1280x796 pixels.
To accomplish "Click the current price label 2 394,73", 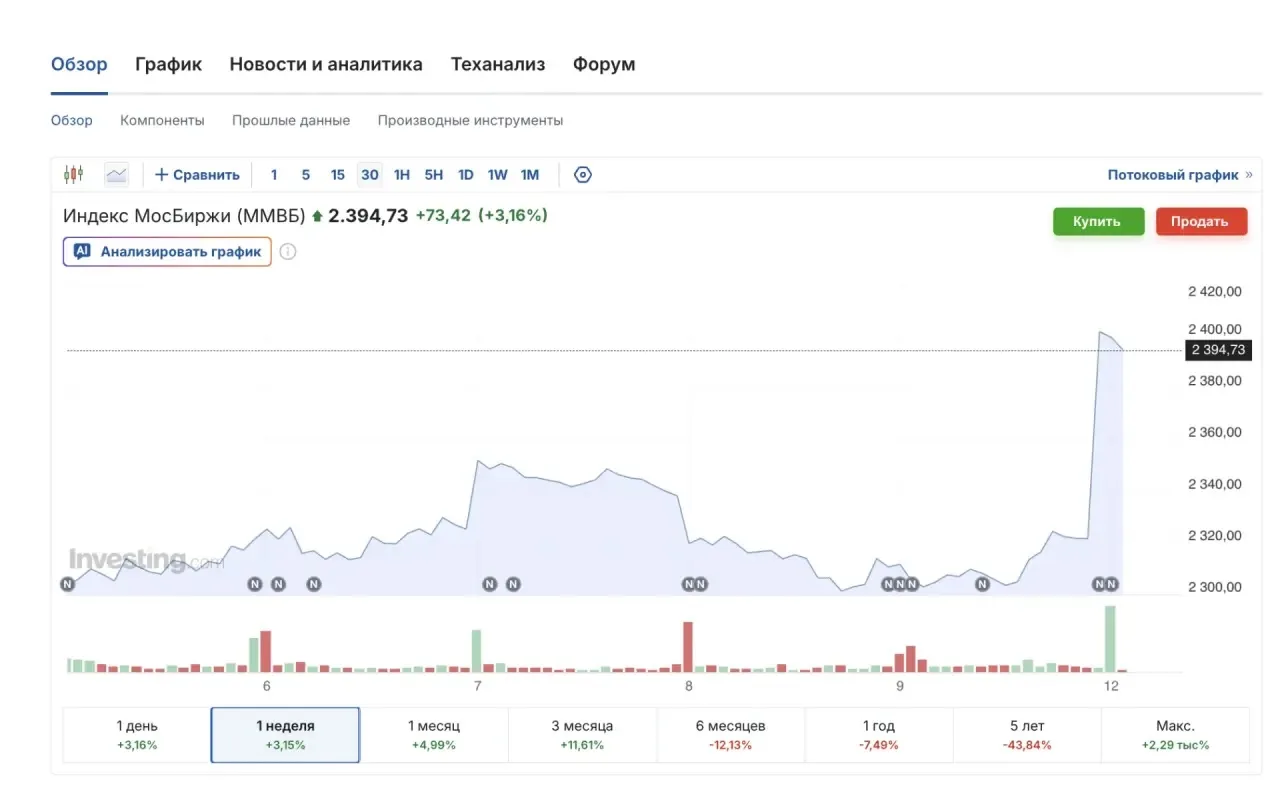I will [x=1218, y=350].
